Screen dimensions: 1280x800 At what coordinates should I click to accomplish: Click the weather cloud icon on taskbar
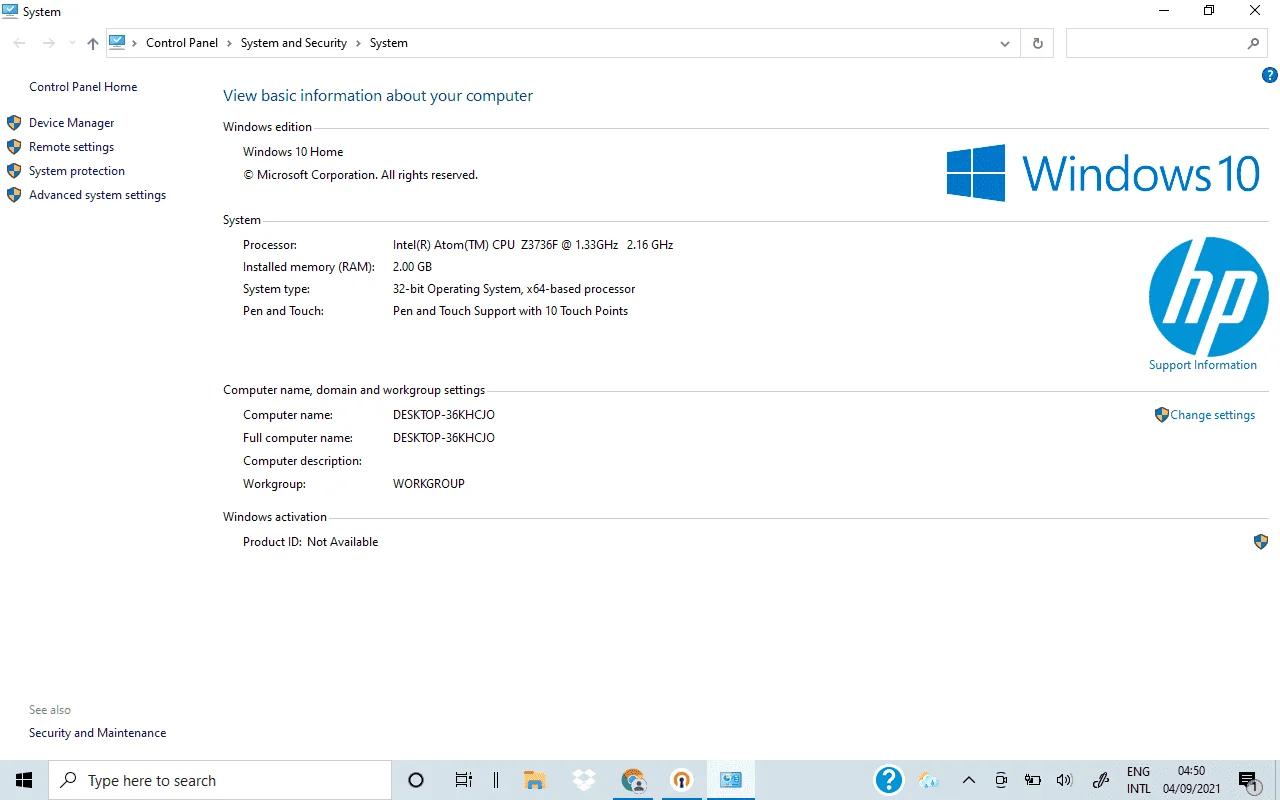click(929, 780)
